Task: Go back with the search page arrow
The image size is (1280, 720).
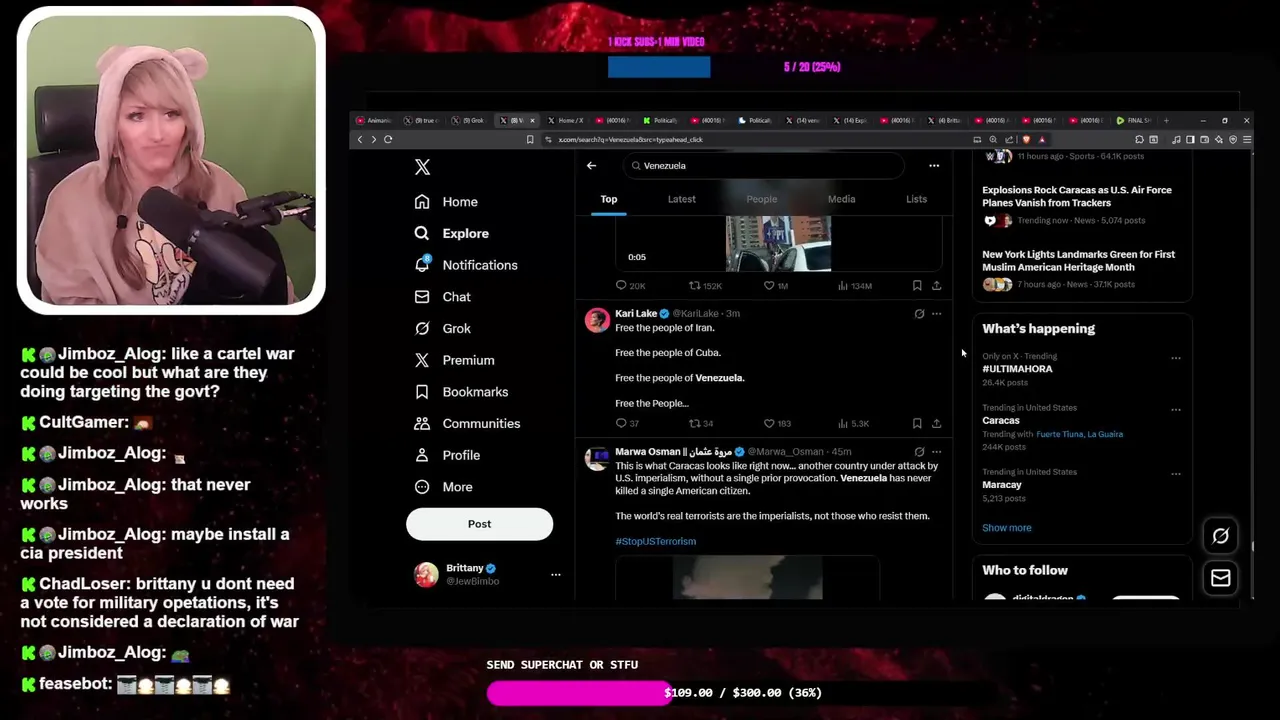Action: [591, 166]
